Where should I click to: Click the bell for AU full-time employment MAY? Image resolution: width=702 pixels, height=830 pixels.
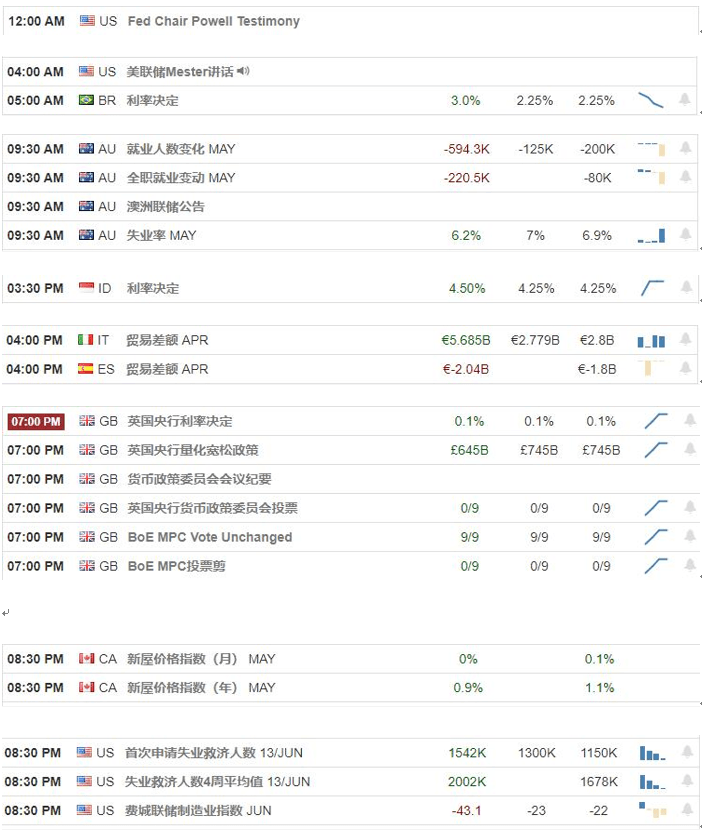coord(685,177)
